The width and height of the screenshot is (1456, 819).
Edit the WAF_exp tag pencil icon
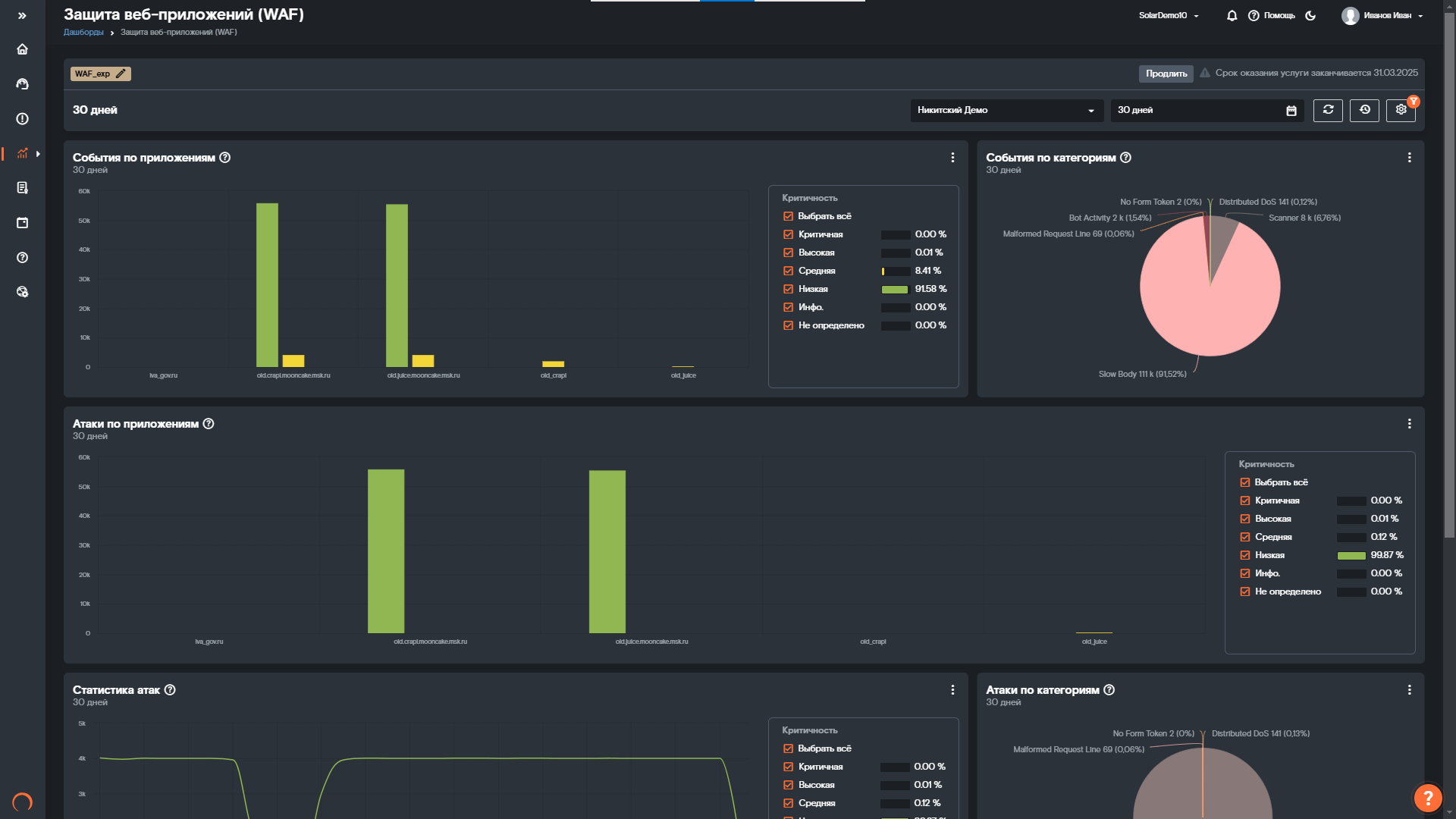click(x=121, y=74)
